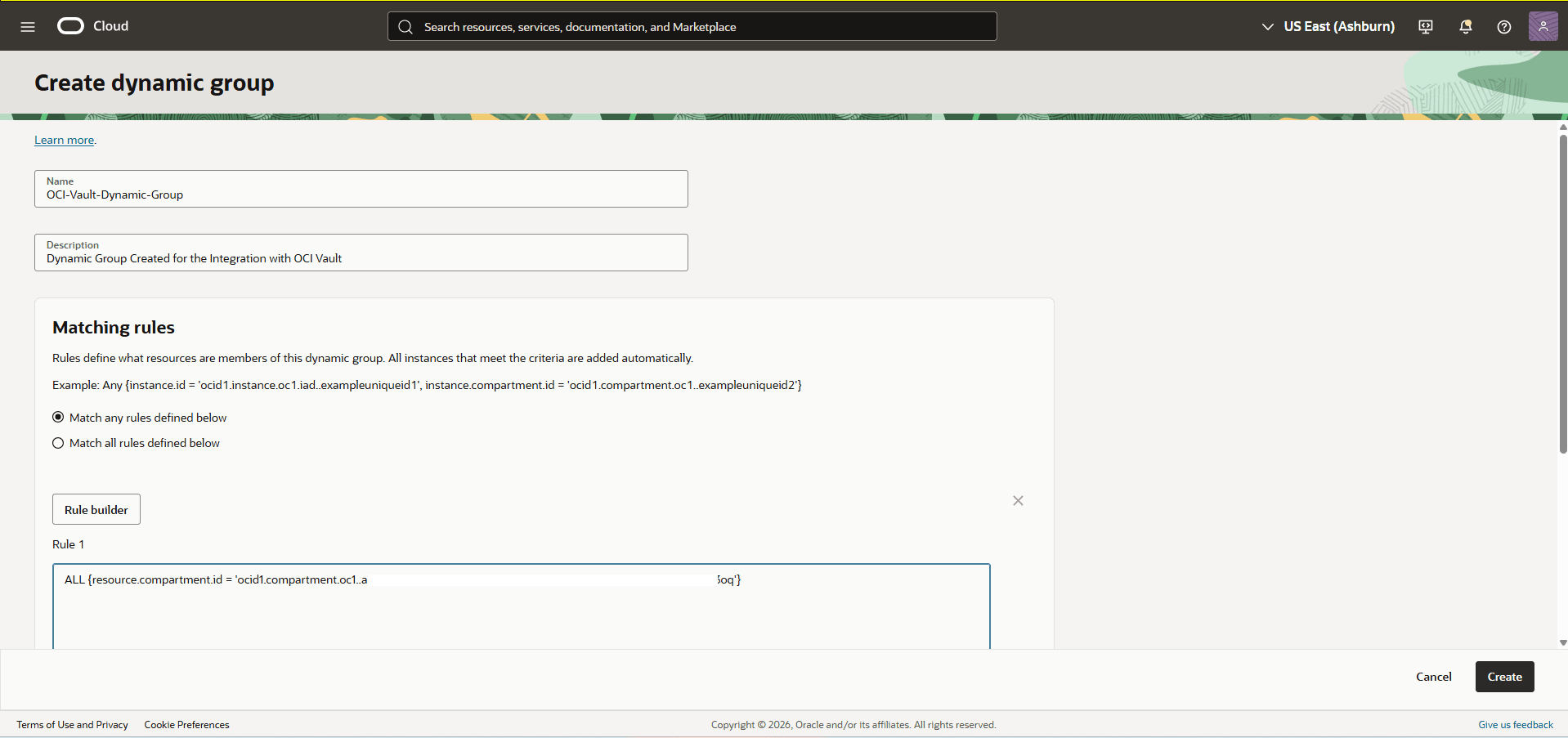Click the vertical scrollbar thumb
The height and width of the screenshot is (738, 1568).
point(1563,293)
